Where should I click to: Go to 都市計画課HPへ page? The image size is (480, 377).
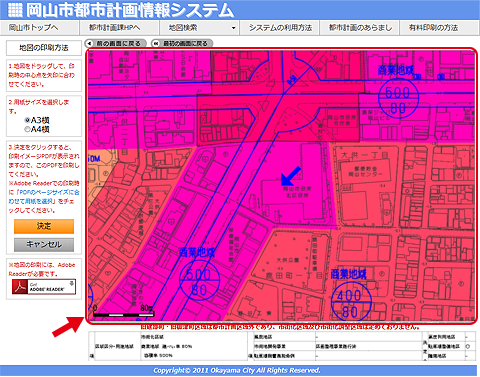point(119,28)
